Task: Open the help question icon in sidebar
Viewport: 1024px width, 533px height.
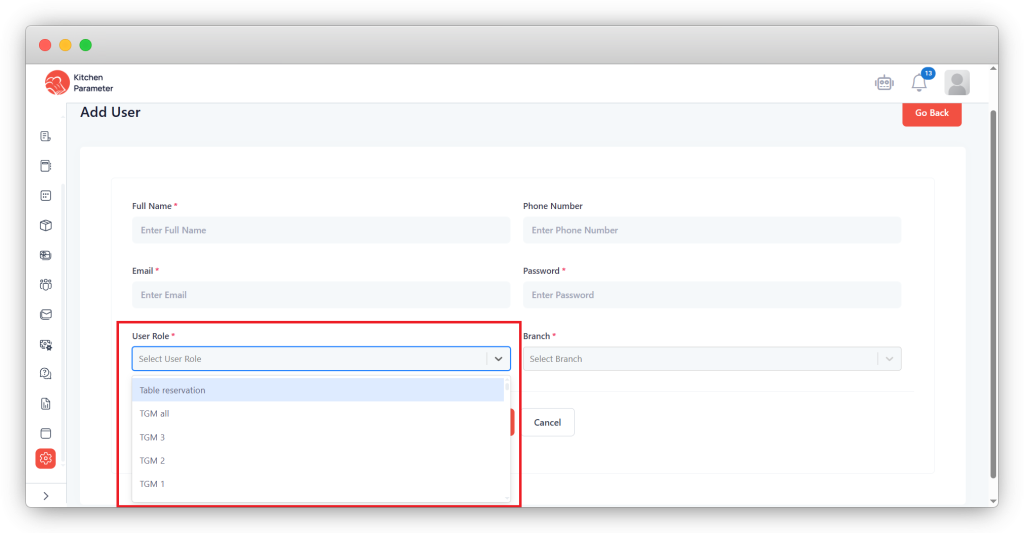Action: [45, 373]
